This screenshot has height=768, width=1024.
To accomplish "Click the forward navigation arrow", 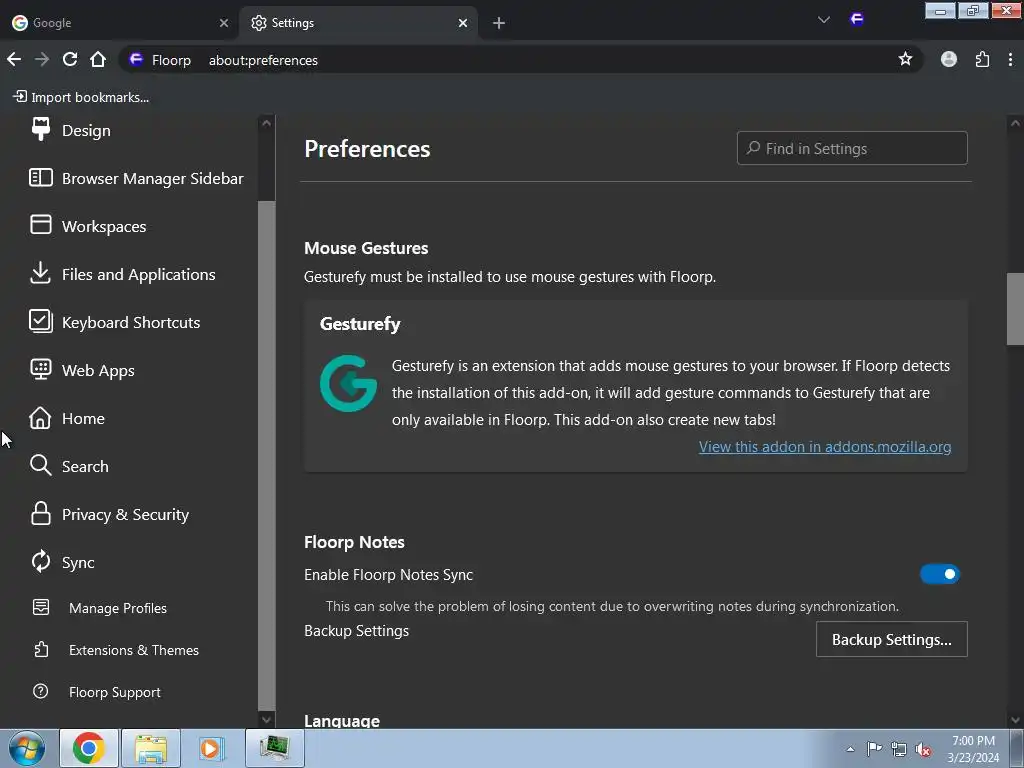I will [x=42, y=59].
